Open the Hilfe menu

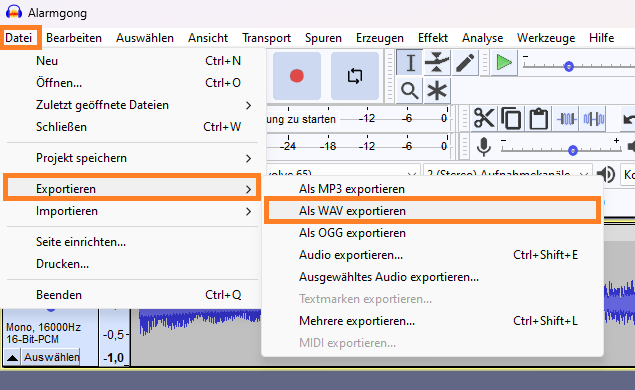(x=601, y=38)
